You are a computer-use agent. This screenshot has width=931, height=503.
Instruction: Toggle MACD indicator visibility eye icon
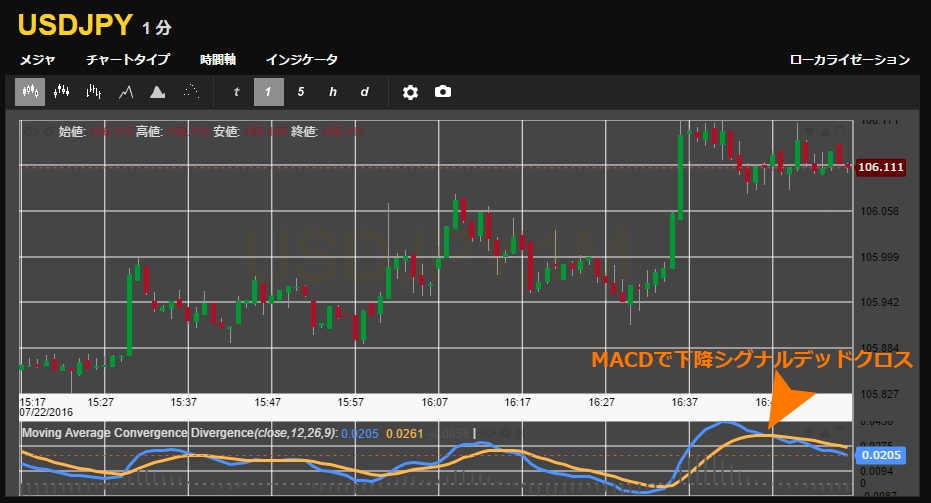coord(489,434)
